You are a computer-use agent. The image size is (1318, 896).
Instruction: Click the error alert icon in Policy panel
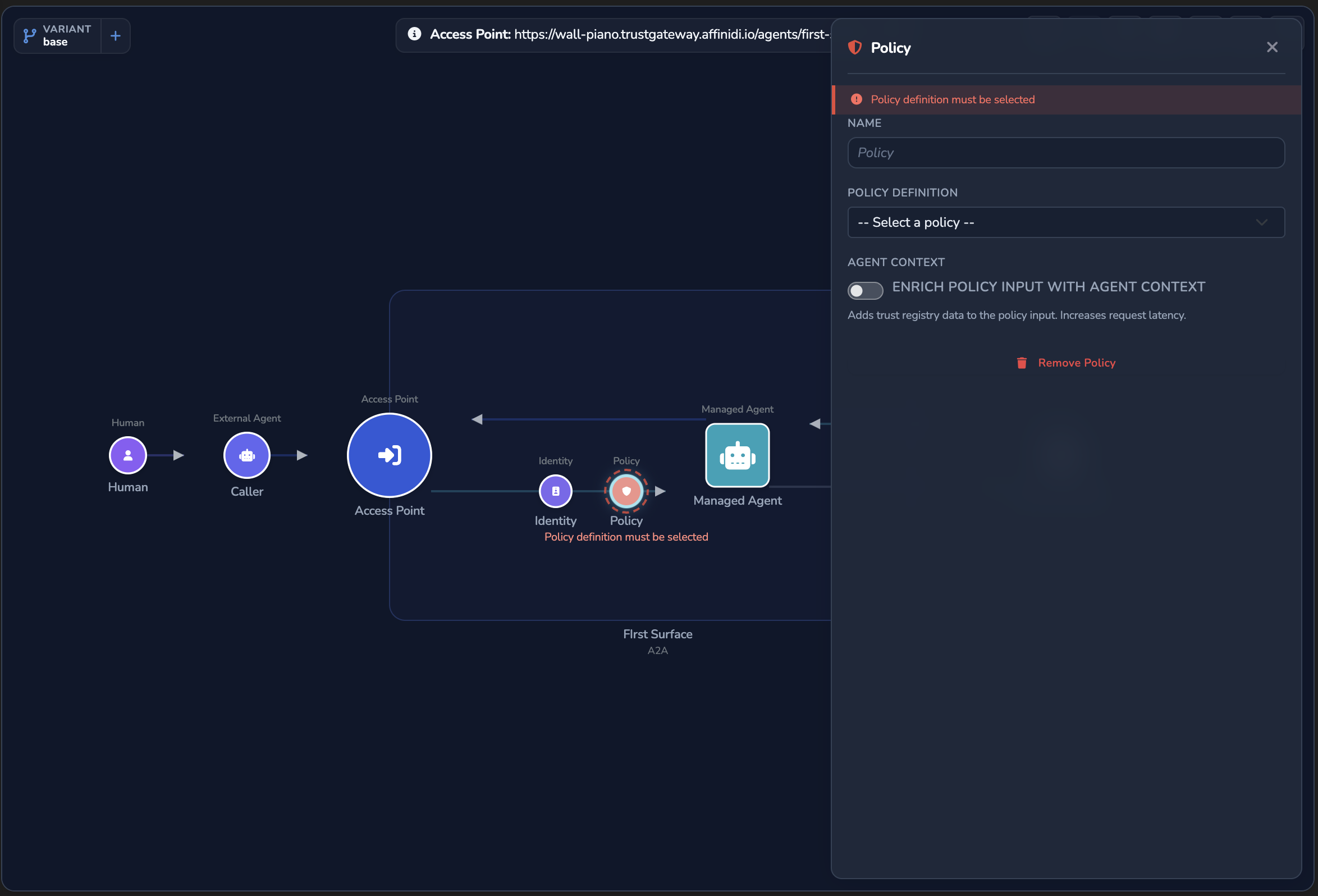pos(857,99)
